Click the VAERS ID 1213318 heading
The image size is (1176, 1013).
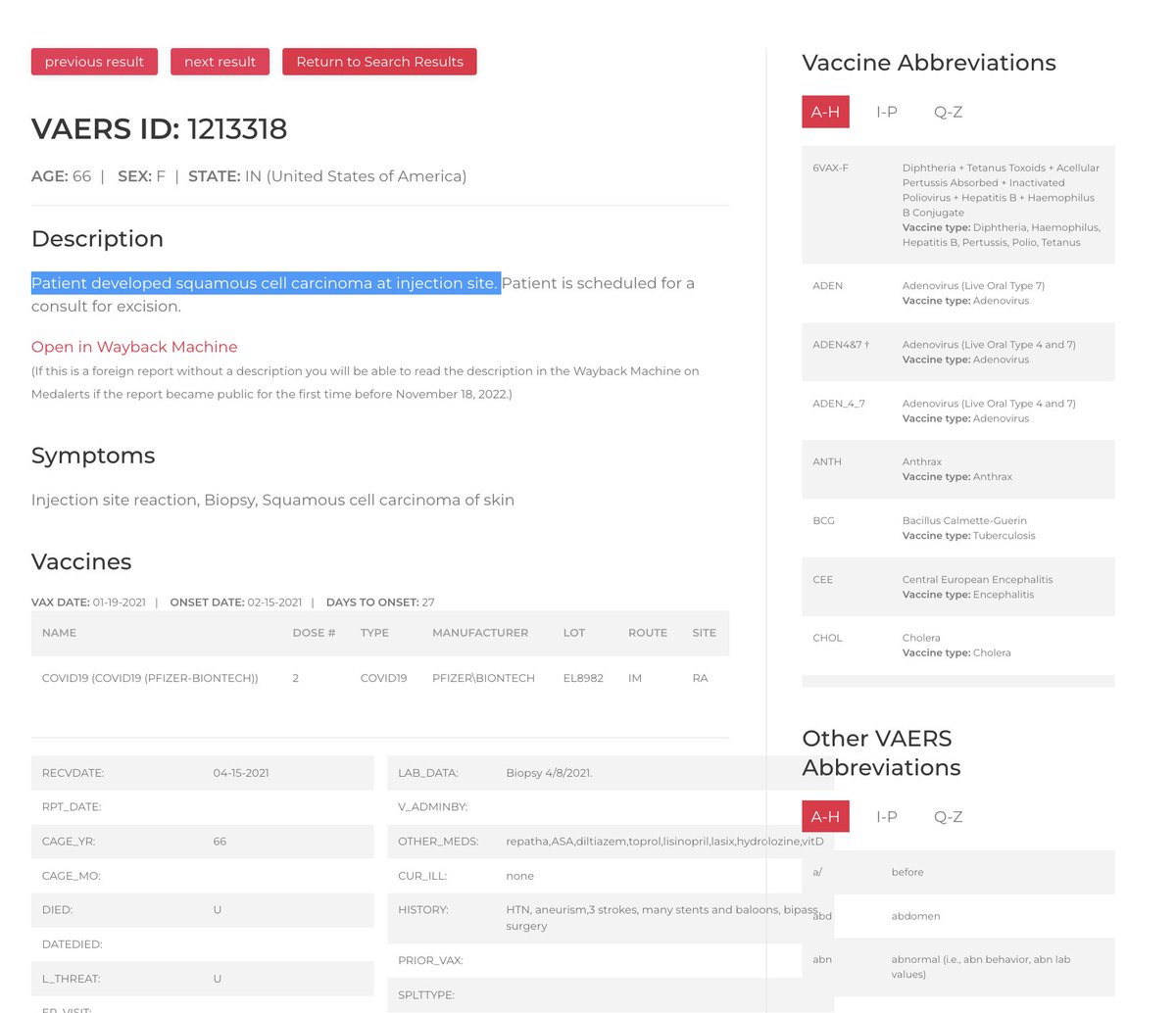pos(159,128)
